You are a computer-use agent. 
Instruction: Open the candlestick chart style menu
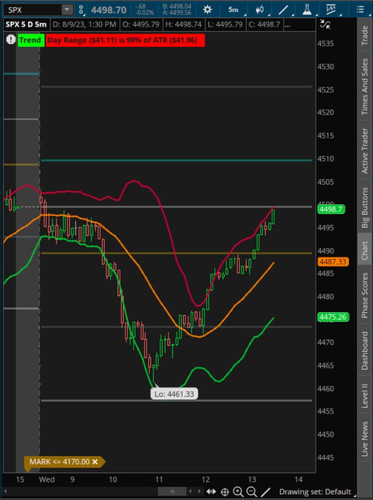[260, 10]
